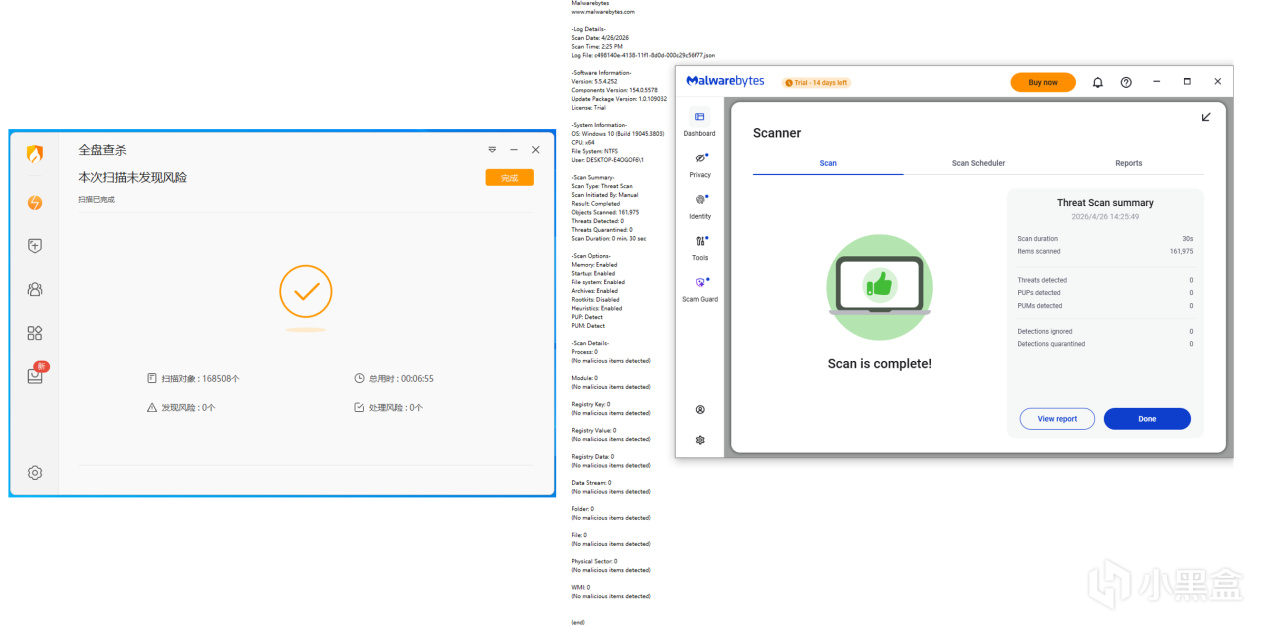The image size is (1280, 626).
Task: Open Malwarebytes settings gear icon
Action: (x=700, y=440)
